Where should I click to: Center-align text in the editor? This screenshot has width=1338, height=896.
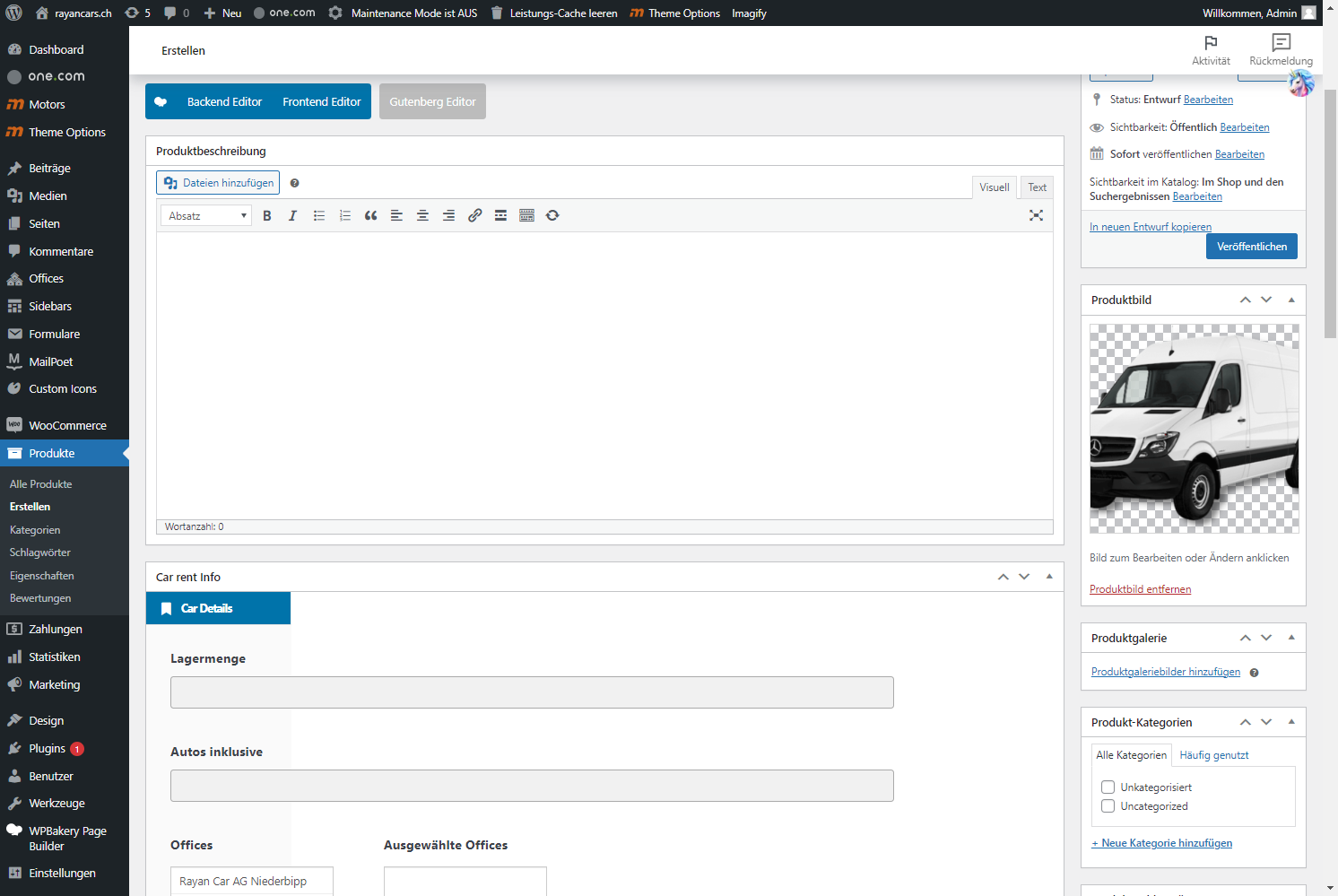(x=422, y=215)
